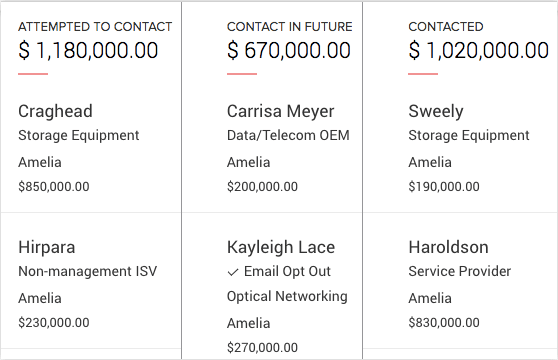Image resolution: width=558 pixels, height=360 pixels.
Task: Click the $670,000.00 column total
Action: tap(289, 50)
